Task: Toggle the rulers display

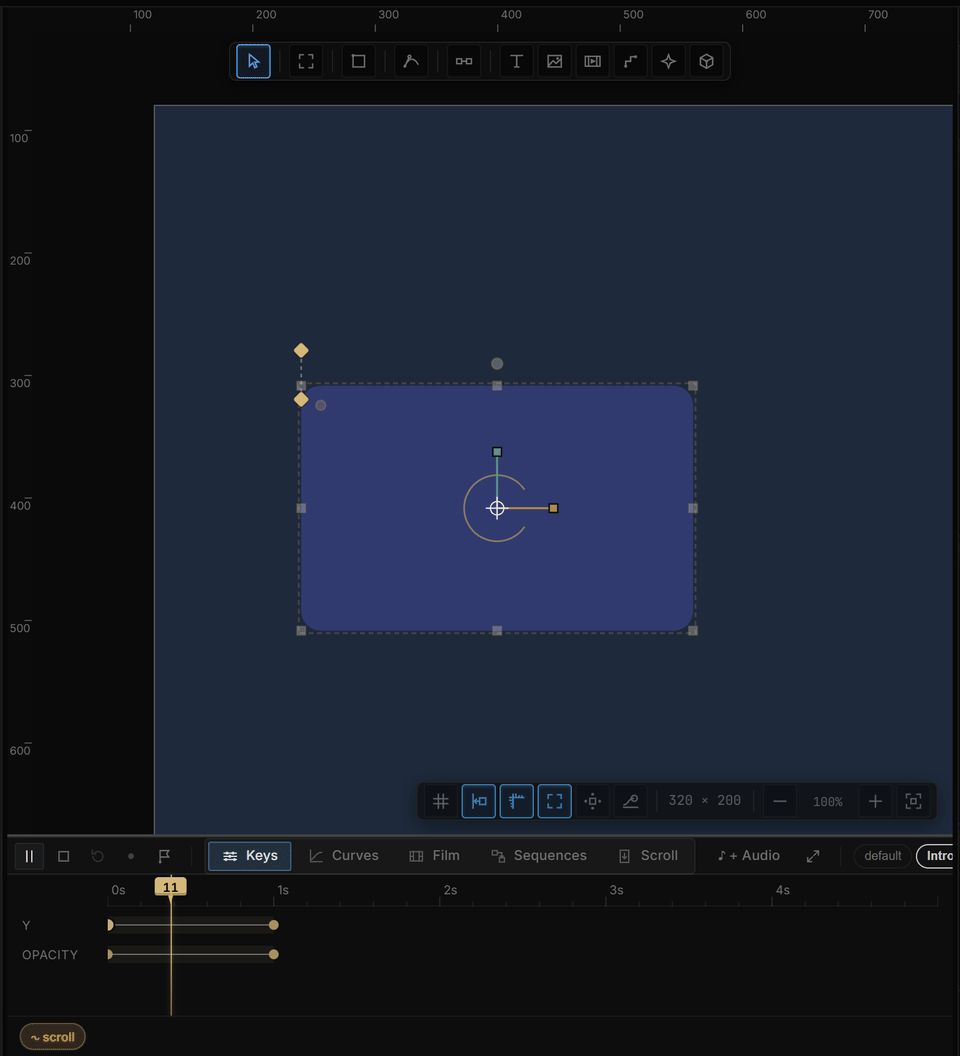Action: point(517,801)
